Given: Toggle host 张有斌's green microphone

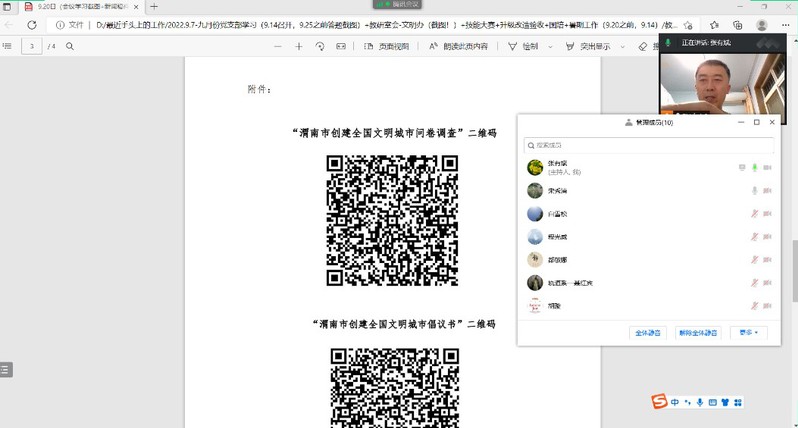Looking at the screenshot, I should coord(755,167).
